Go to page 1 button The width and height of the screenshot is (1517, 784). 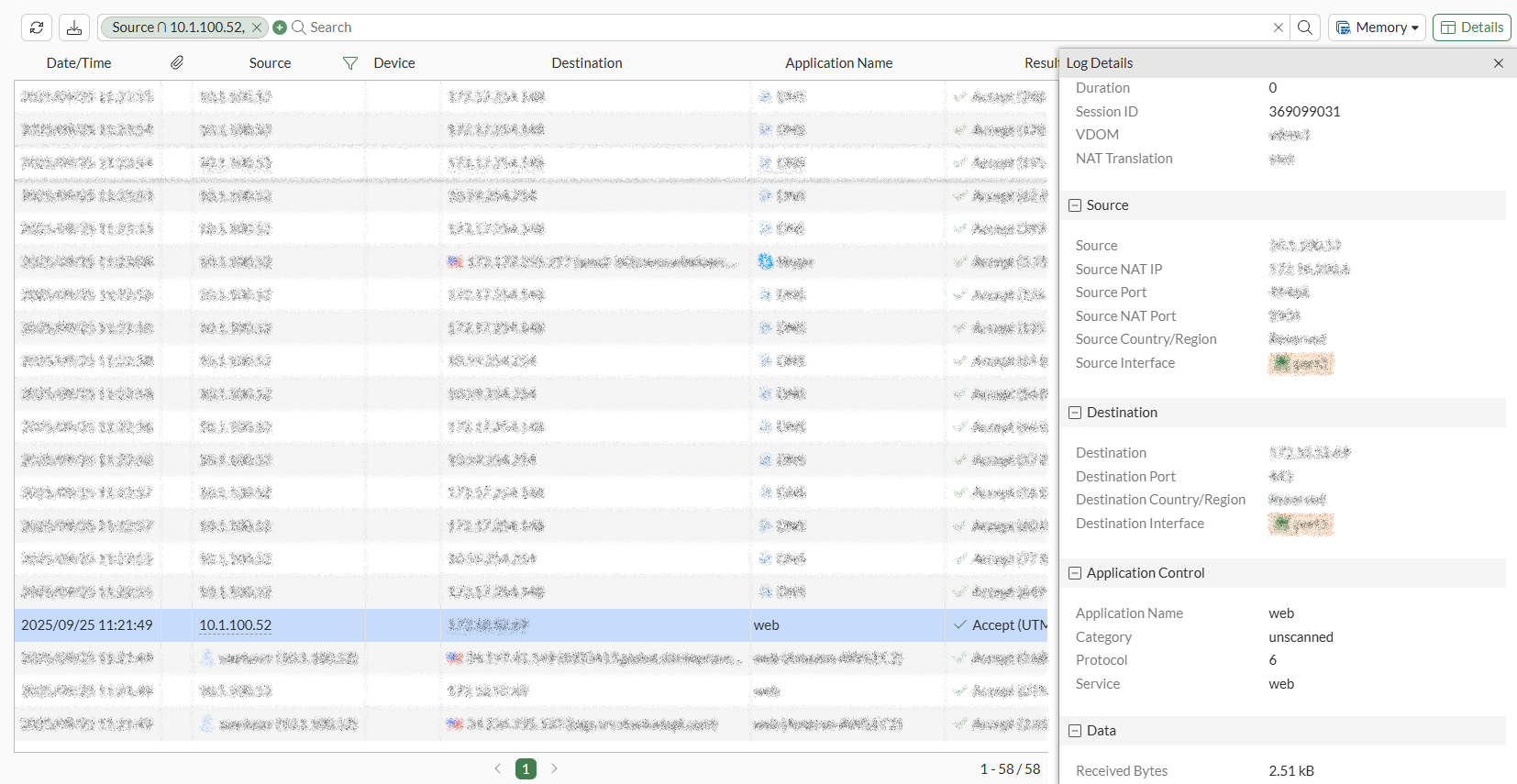coord(526,769)
